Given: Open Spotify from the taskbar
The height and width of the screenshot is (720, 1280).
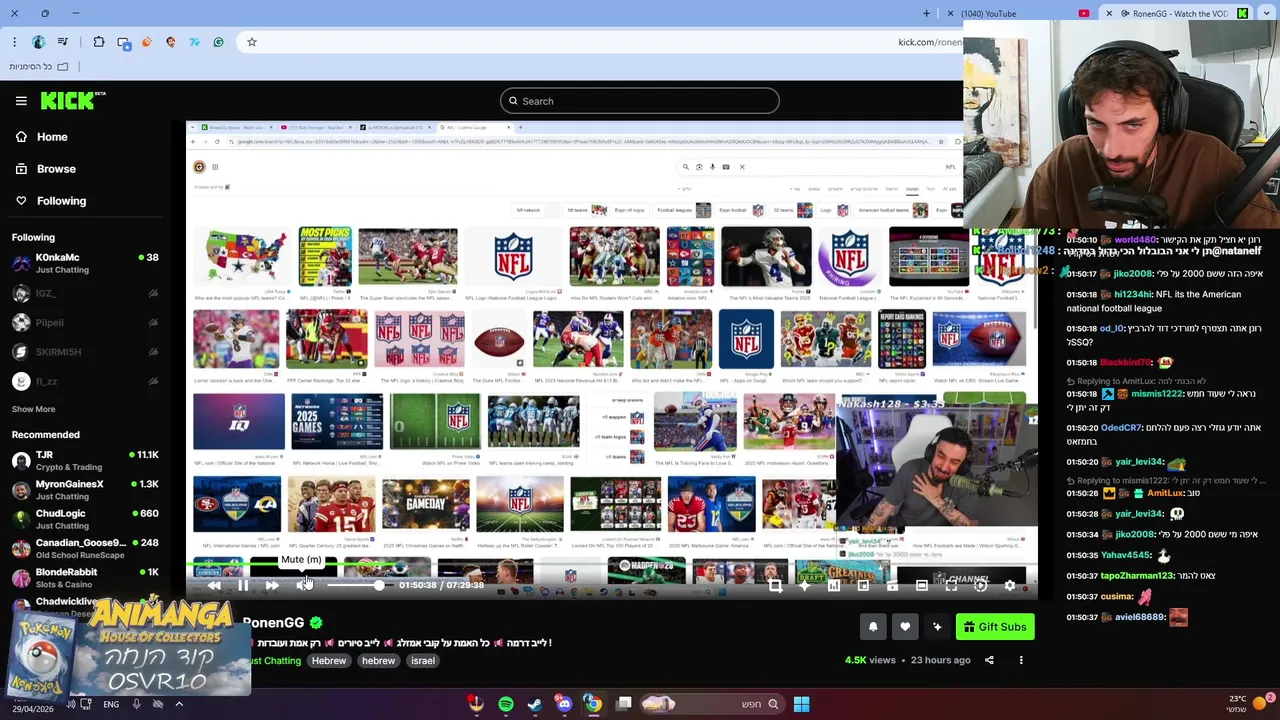Looking at the screenshot, I should click(506, 704).
